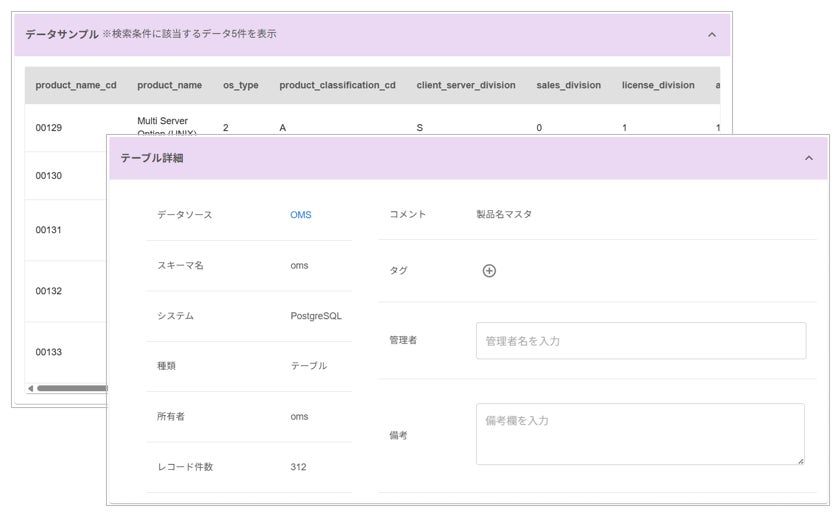
Task: Click the 製品名マスタ comment text
Action: (504, 214)
